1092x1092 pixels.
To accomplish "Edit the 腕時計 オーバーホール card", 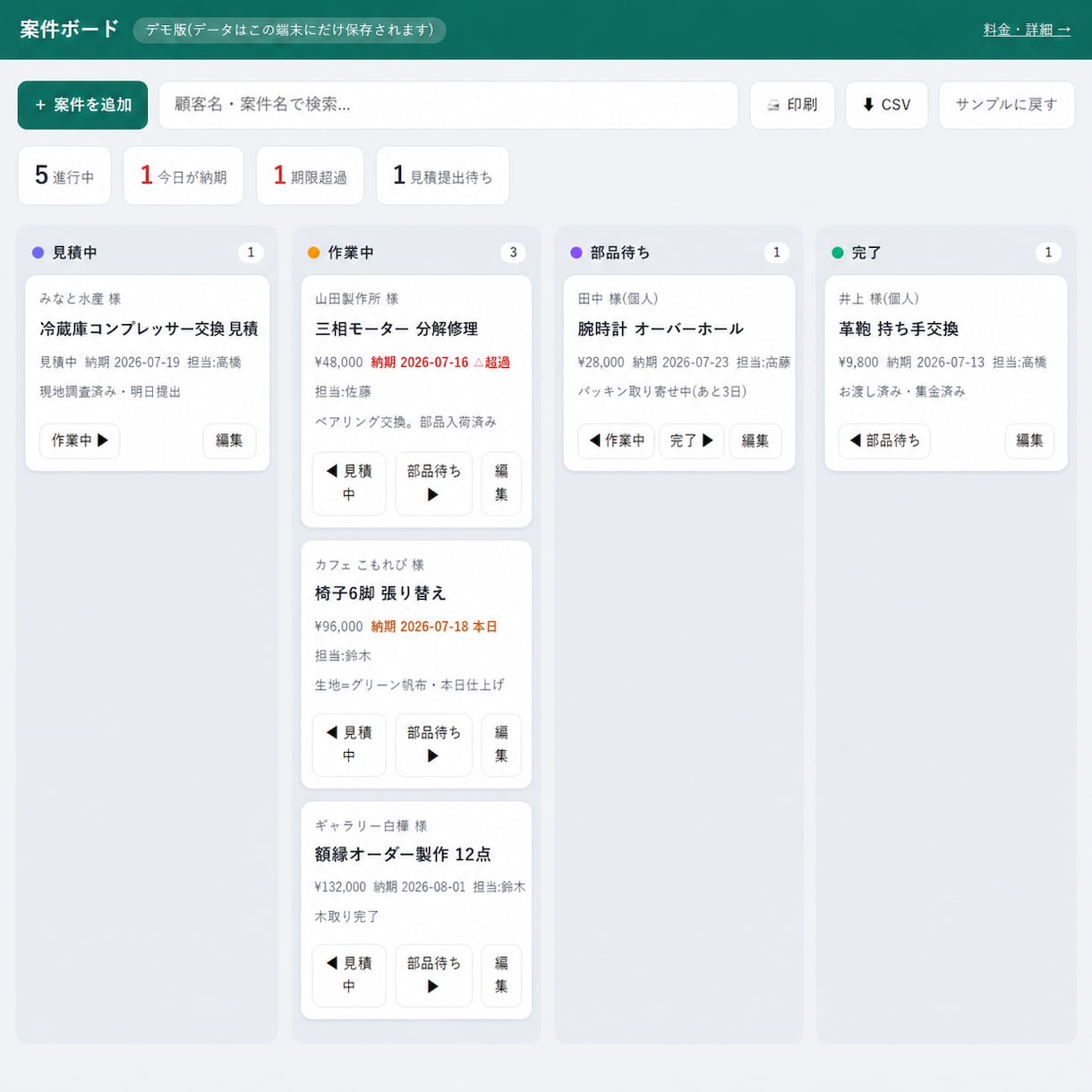I will click(755, 440).
